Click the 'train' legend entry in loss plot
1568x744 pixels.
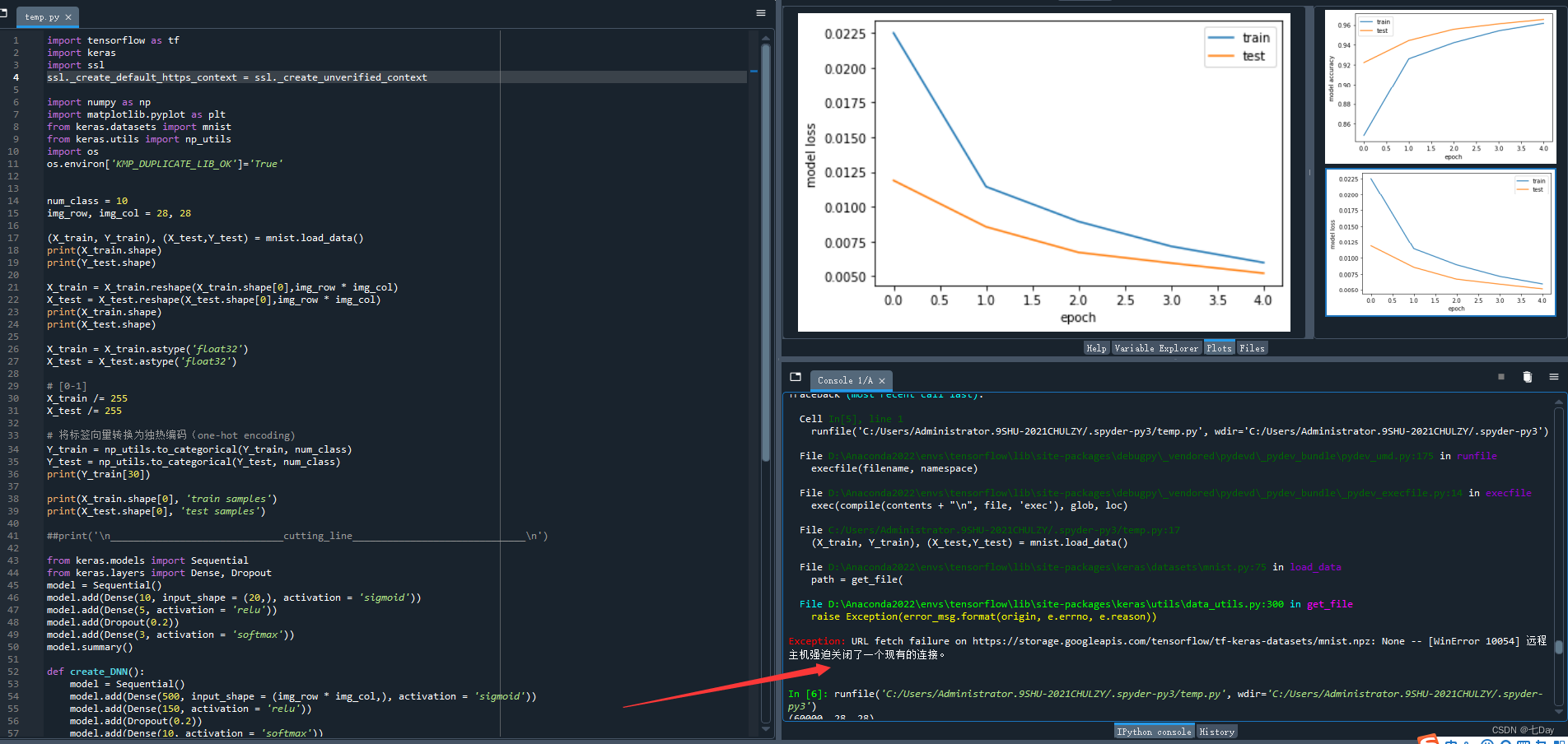click(x=1239, y=38)
